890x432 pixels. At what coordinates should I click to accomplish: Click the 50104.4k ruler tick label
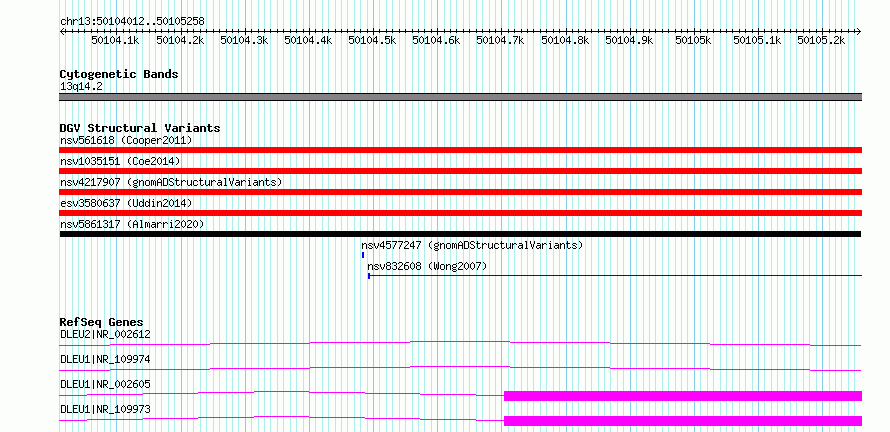[308, 40]
